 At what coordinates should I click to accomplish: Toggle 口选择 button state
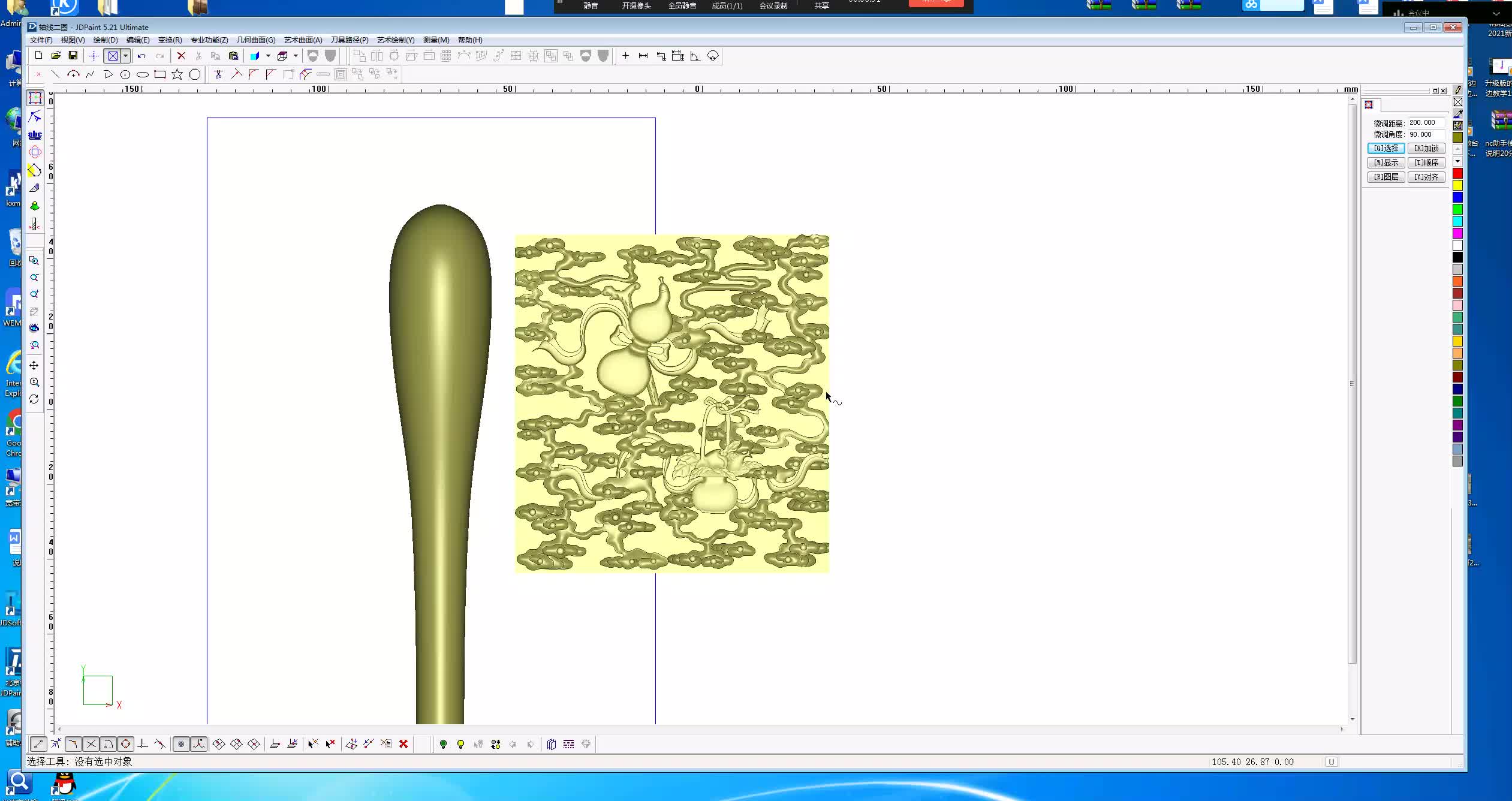coord(1384,147)
